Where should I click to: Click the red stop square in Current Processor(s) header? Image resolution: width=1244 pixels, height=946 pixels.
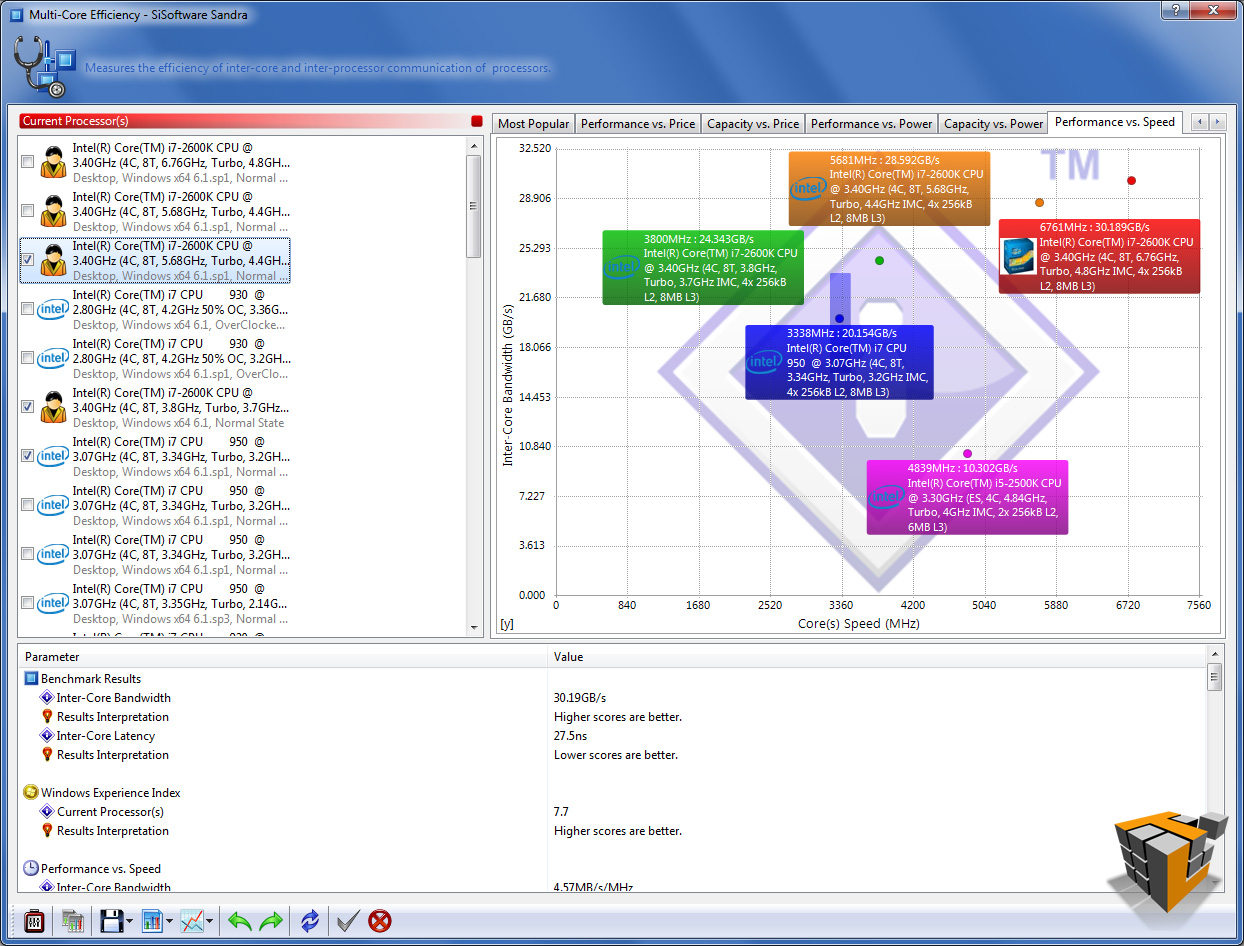coord(477,121)
